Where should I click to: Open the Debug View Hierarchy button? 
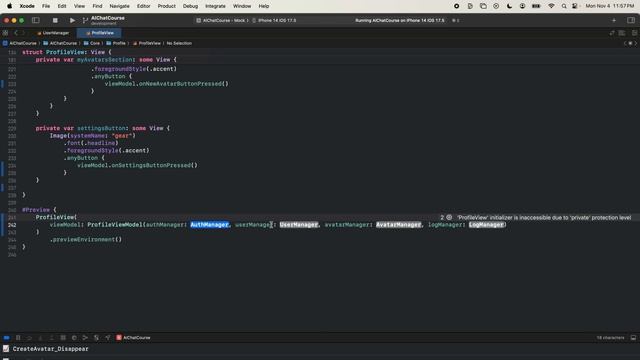click(x=63, y=338)
